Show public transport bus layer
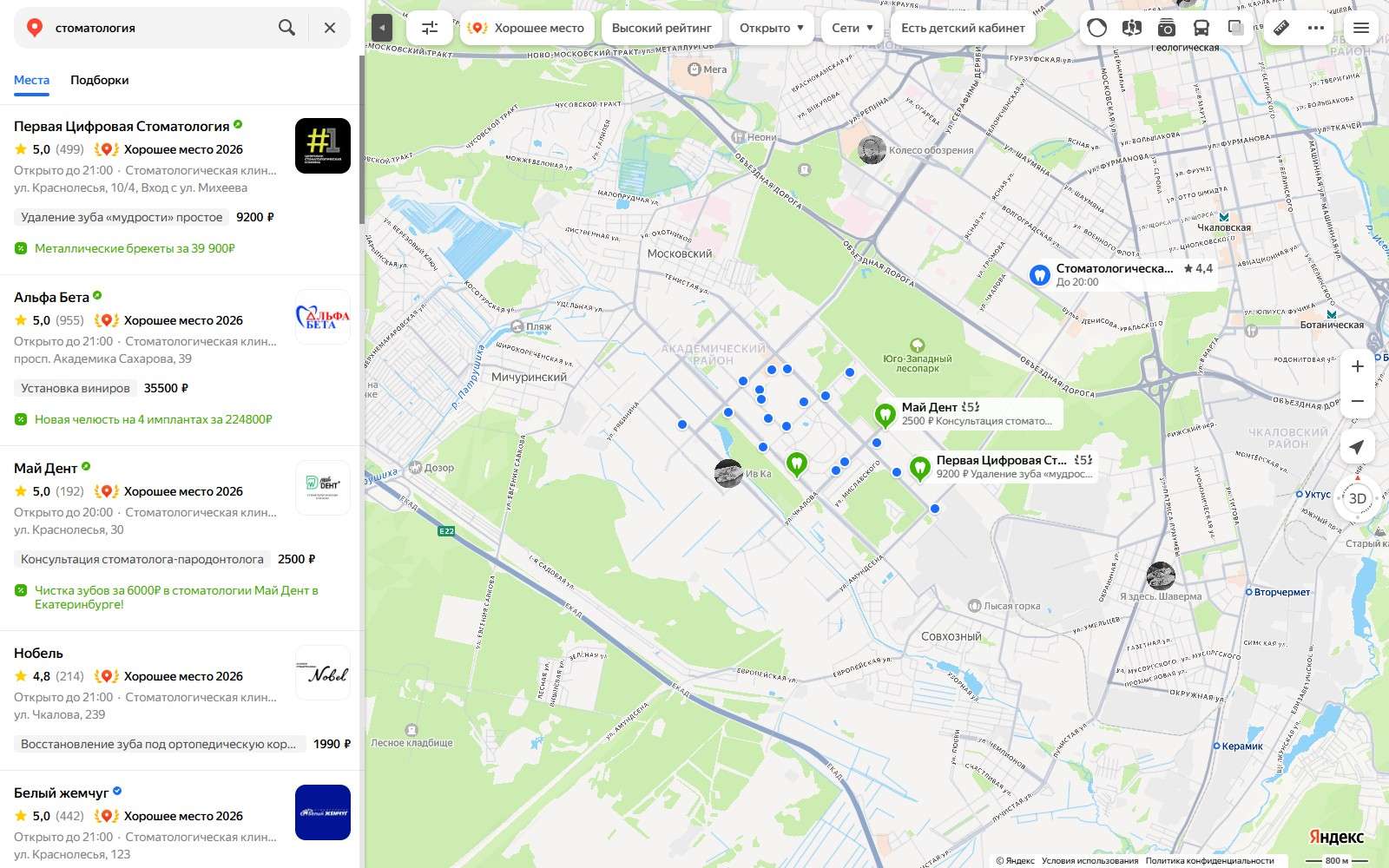Image resolution: width=1389 pixels, height=868 pixels. pos(1201,28)
